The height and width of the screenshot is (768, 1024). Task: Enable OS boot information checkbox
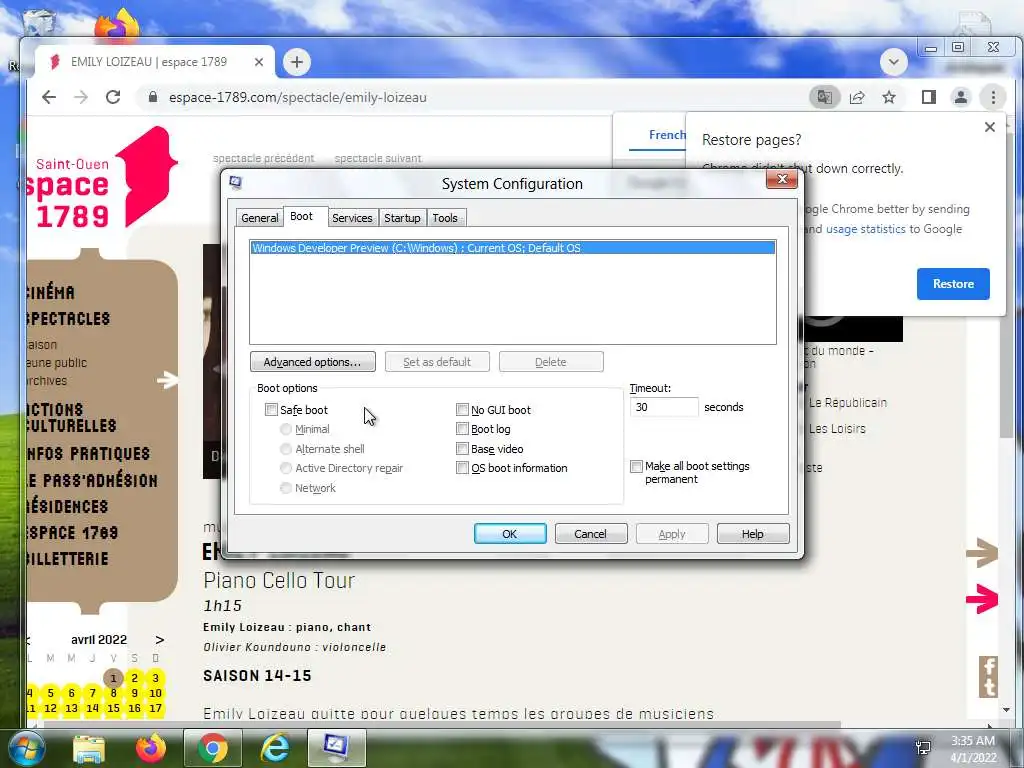click(x=462, y=468)
